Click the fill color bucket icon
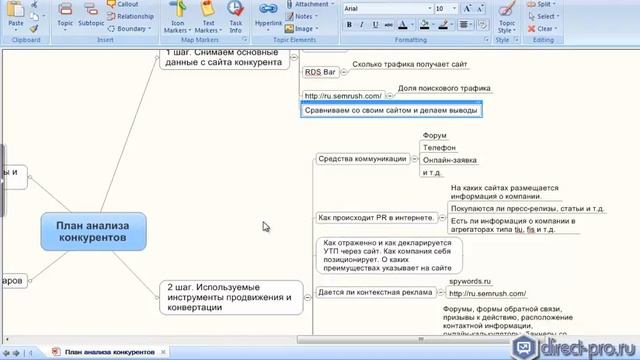 (x=424, y=25)
